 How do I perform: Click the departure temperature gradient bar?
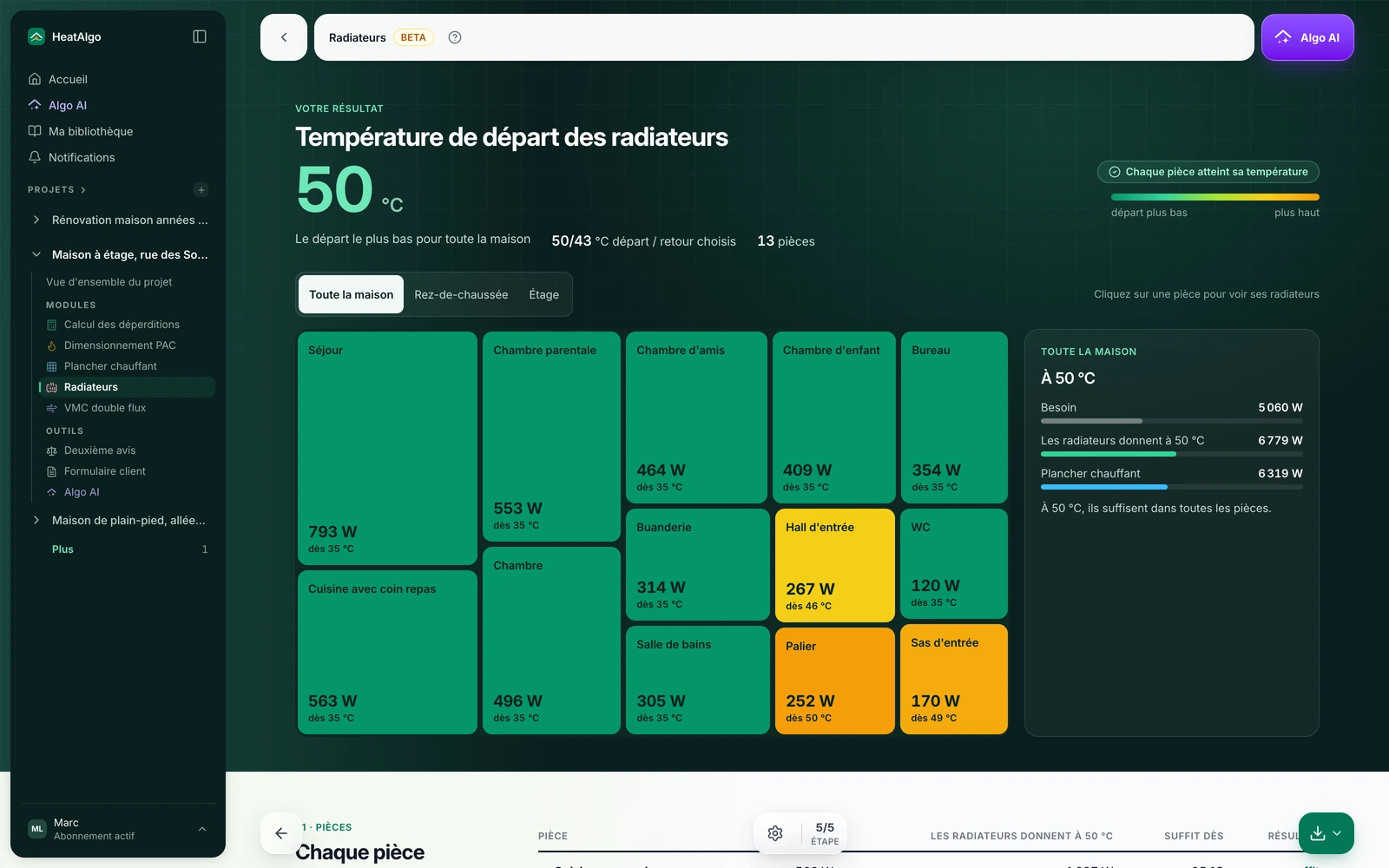pyautogui.click(x=1215, y=197)
